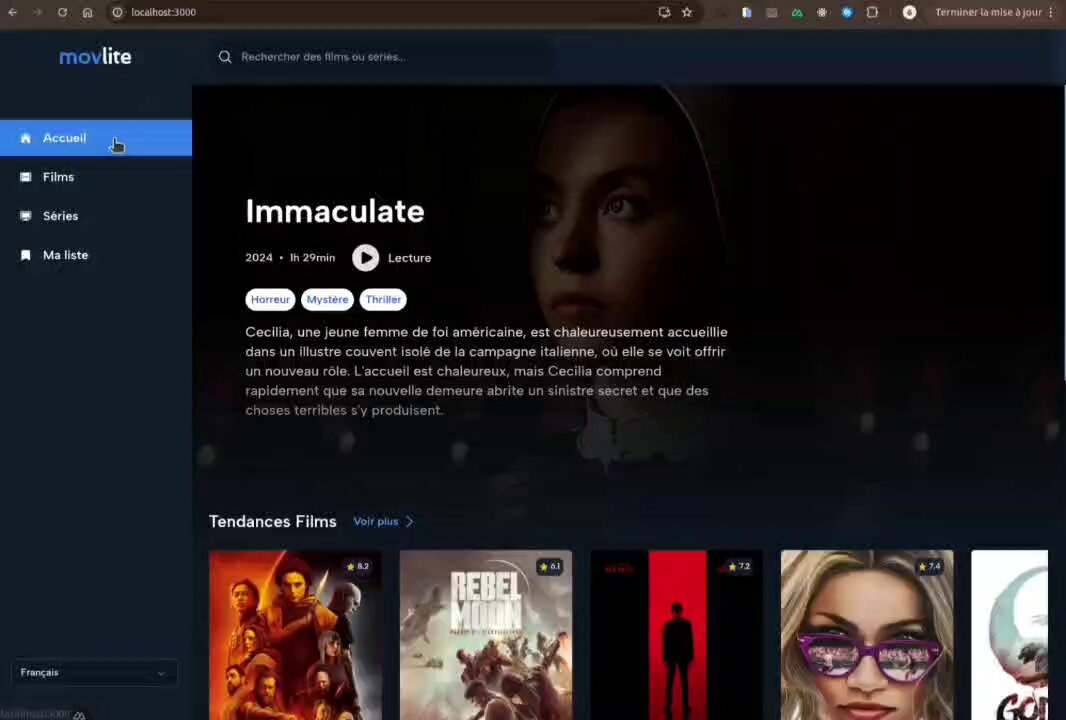Open the Ma liste menu item
Image resolution: width=1066 pixels, height=720 pixels.
click(x=96, y=255)
